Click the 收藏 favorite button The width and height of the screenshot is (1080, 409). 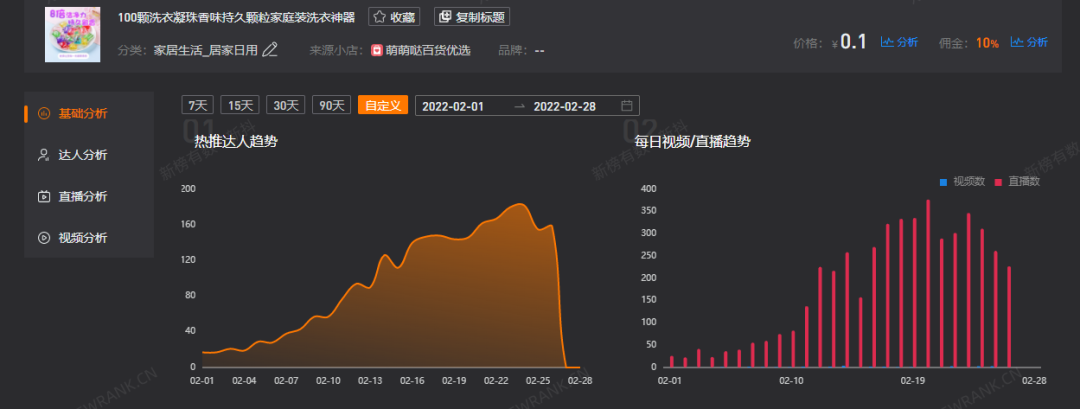point(394,17)
